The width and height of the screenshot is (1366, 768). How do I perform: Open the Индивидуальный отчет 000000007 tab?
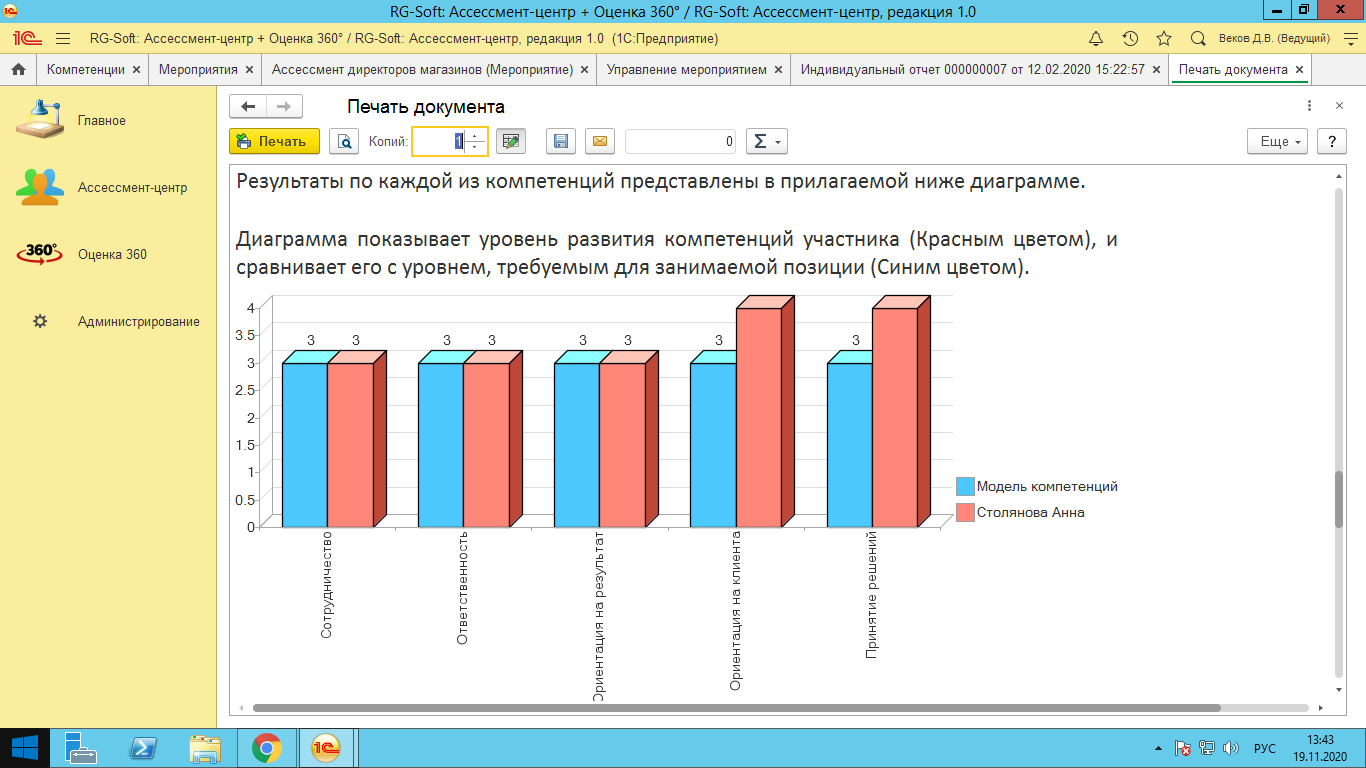point(973,70)
